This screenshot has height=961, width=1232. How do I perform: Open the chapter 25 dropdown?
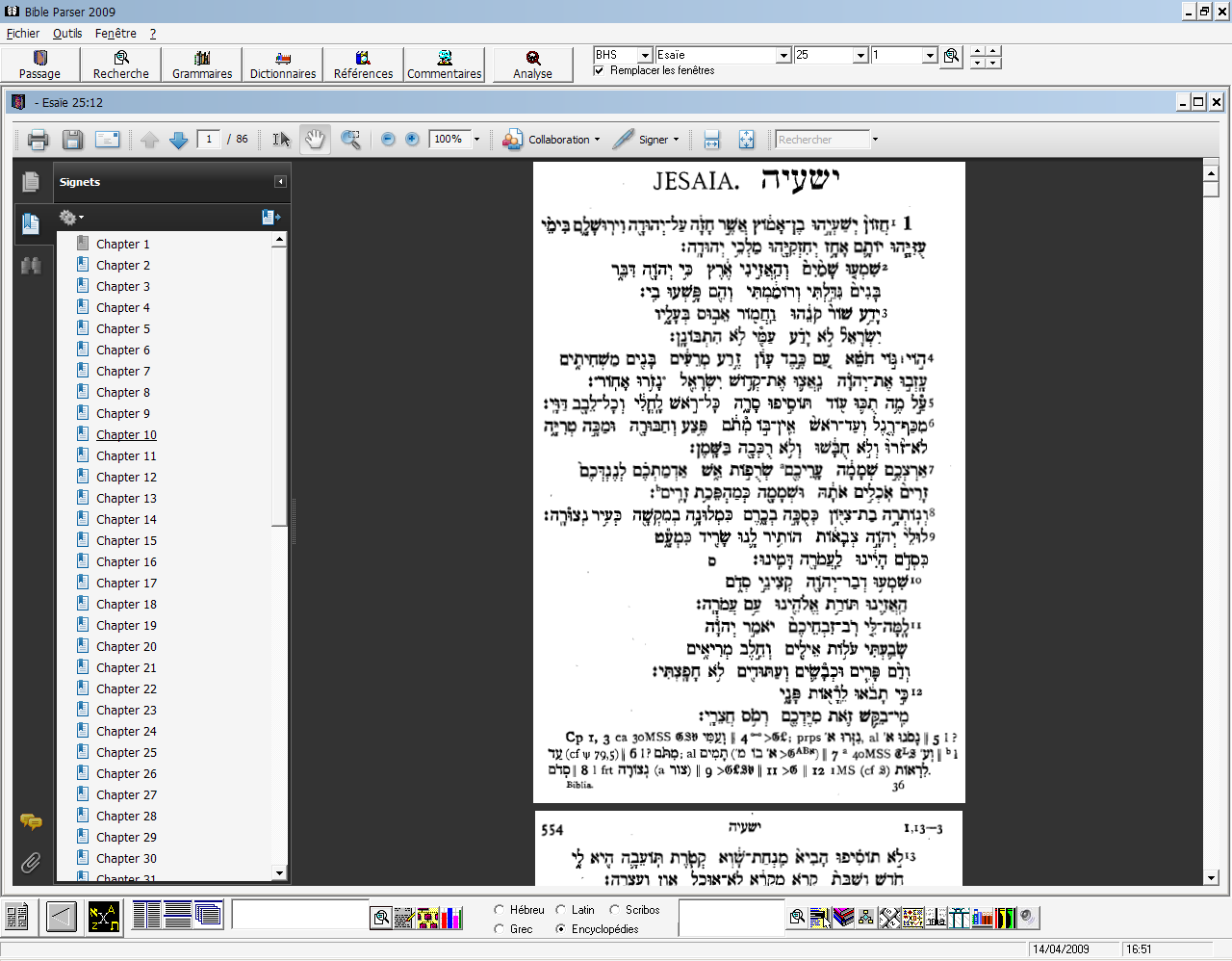click(x=860, y=56)
